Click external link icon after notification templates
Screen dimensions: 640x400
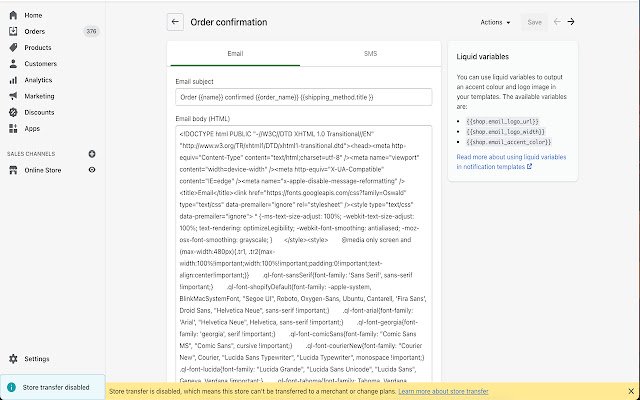(529, 167)
